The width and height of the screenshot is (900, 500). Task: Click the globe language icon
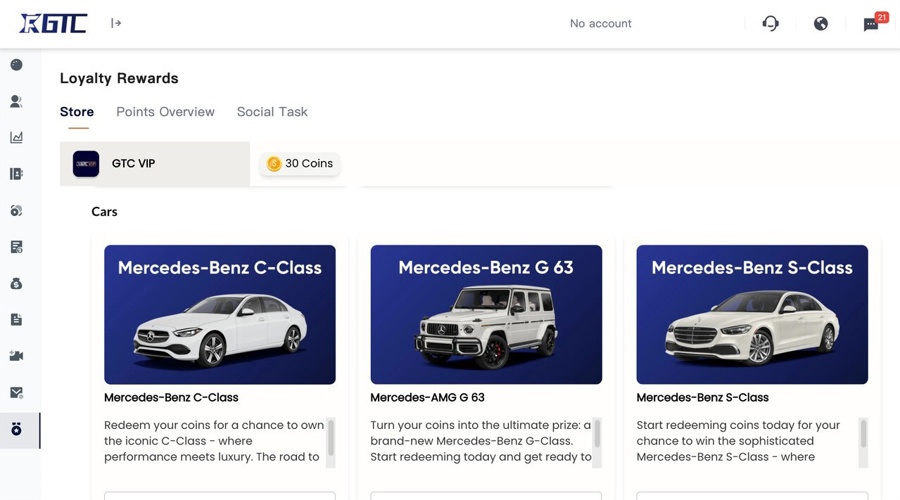[x=820, y=23]
